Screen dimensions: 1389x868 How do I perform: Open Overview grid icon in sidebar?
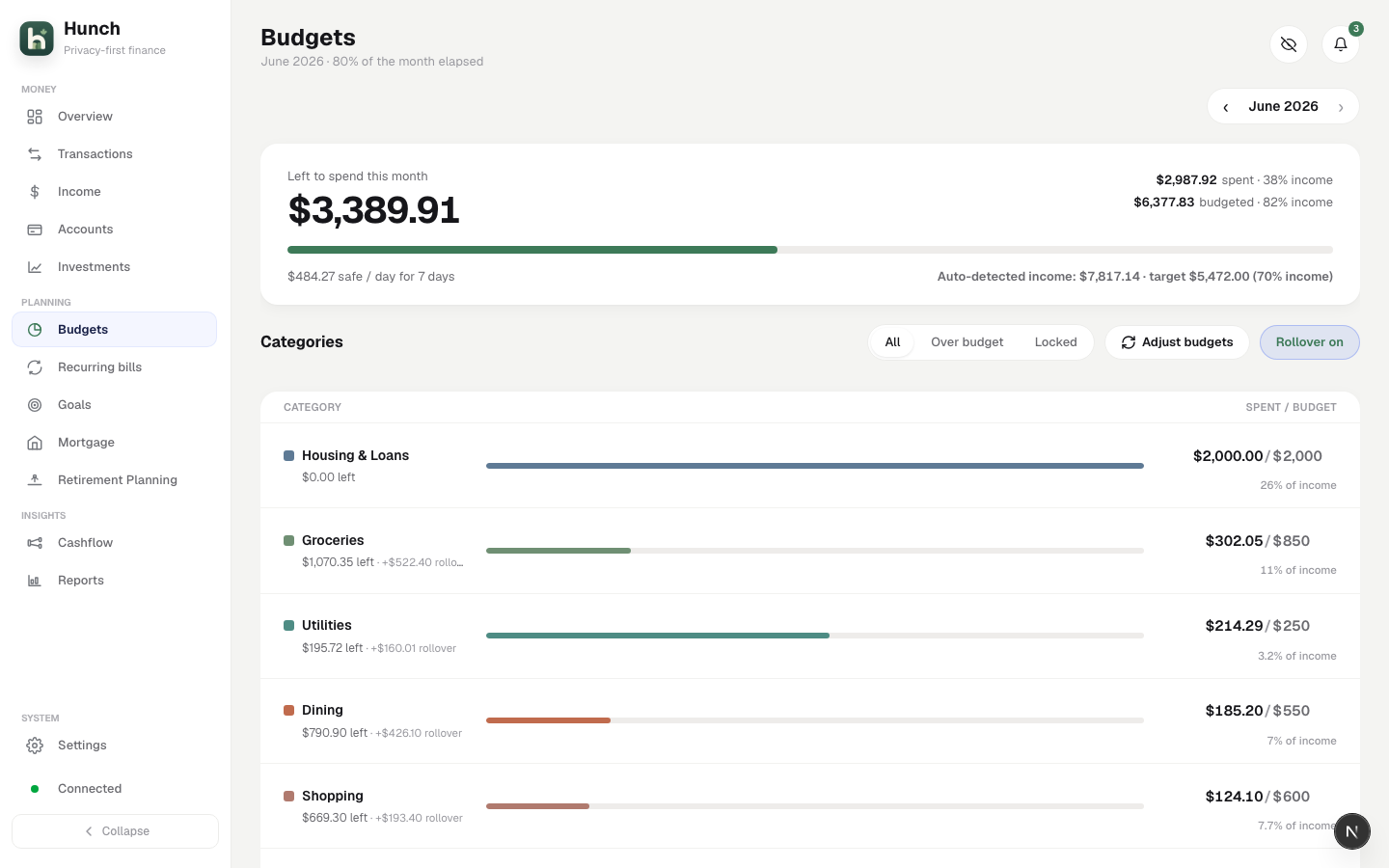pos(35,117)
